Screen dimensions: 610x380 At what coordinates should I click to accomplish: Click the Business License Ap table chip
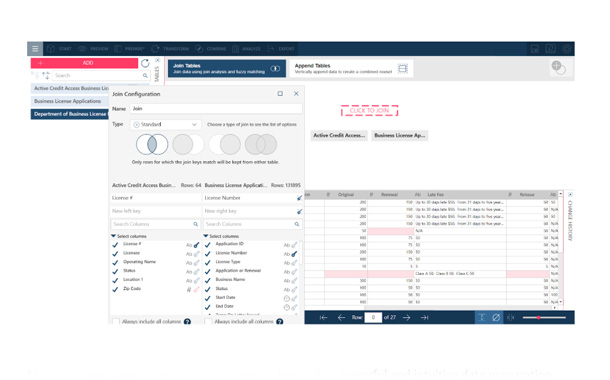[400, 135]
